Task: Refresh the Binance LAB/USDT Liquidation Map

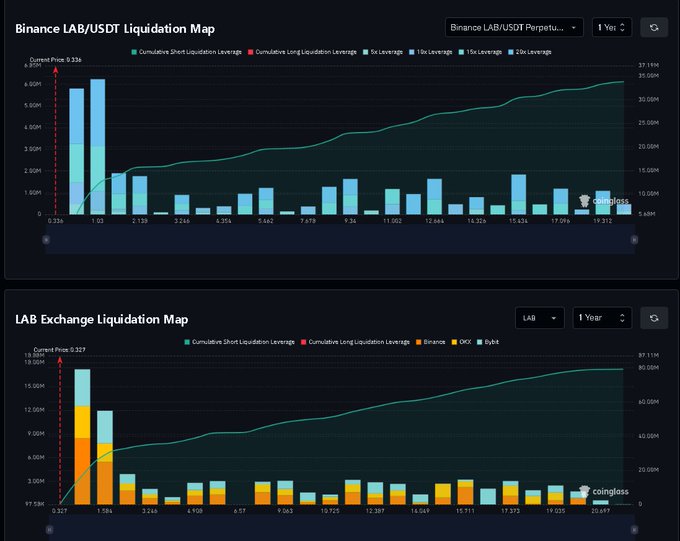Action: point(654,28)
